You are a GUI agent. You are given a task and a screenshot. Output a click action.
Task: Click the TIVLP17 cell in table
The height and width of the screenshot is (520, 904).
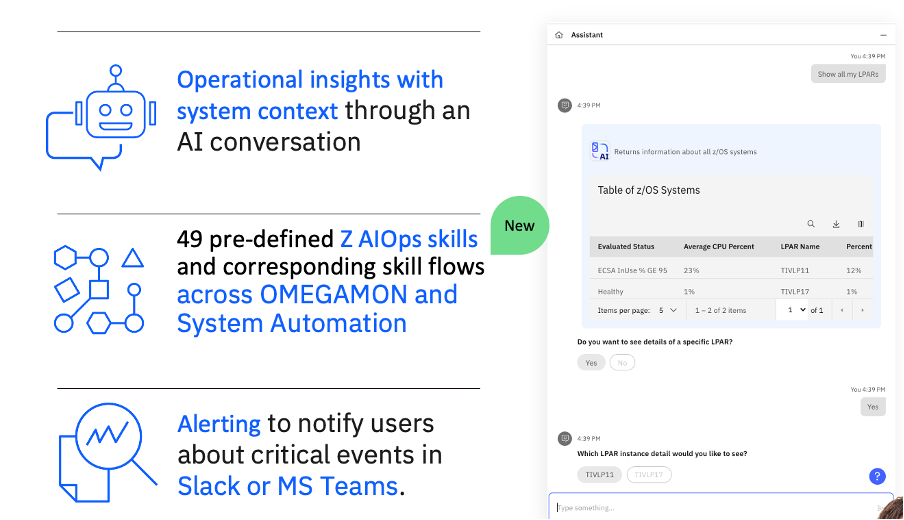click(794, 292)
